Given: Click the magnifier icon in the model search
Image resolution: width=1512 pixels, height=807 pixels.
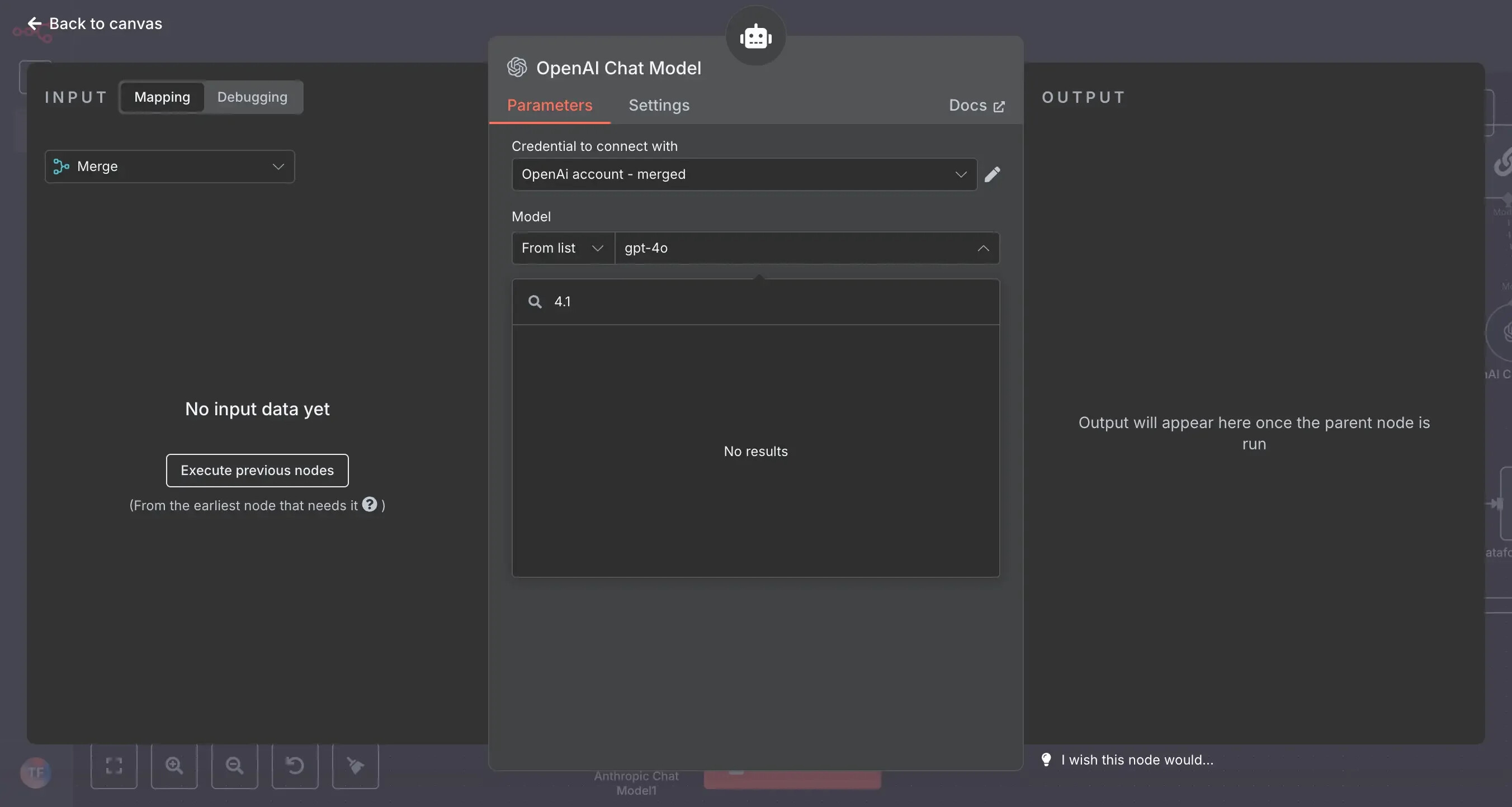Looking at the screenshot, I should pos(535,301).
